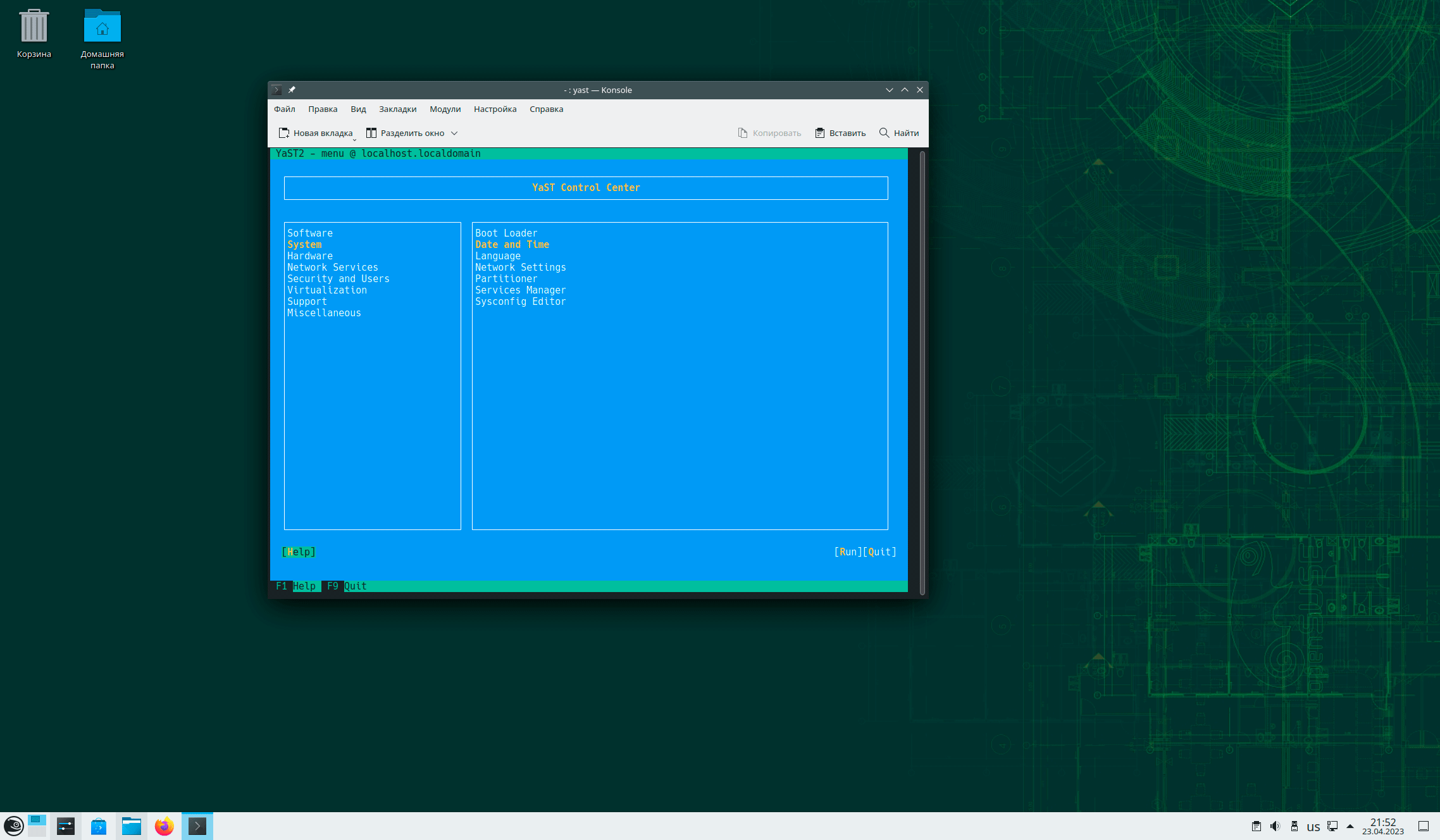Open the Файл menu

[x=284, y=109]
